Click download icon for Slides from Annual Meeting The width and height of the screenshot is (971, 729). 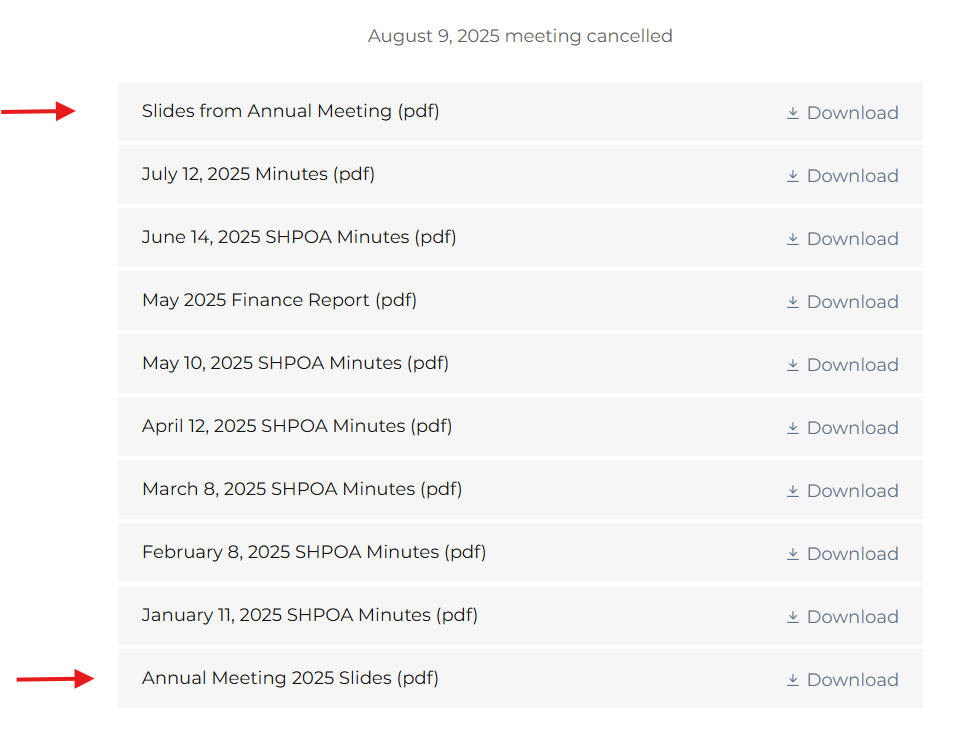point(793,113)
